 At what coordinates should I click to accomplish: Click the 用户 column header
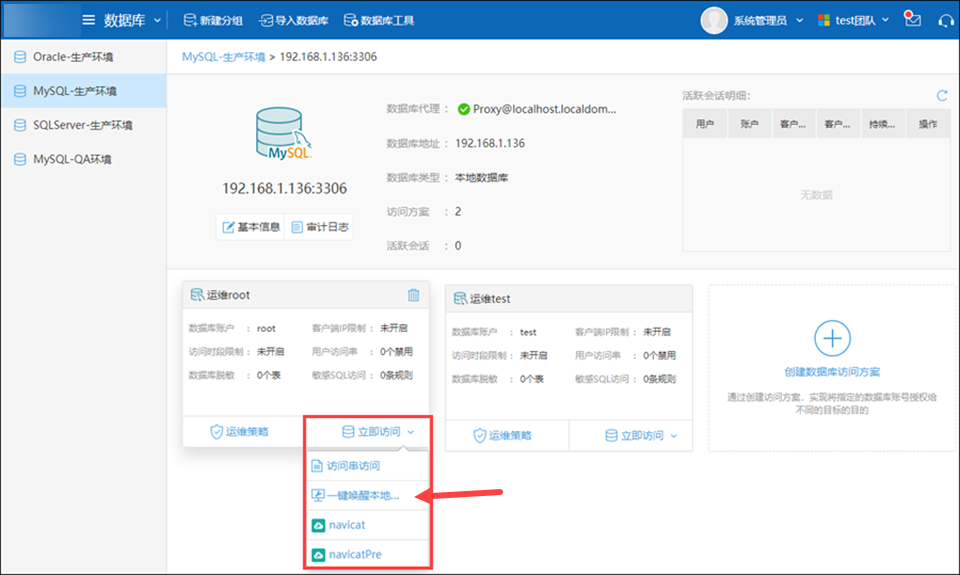(x=705, y=124)
